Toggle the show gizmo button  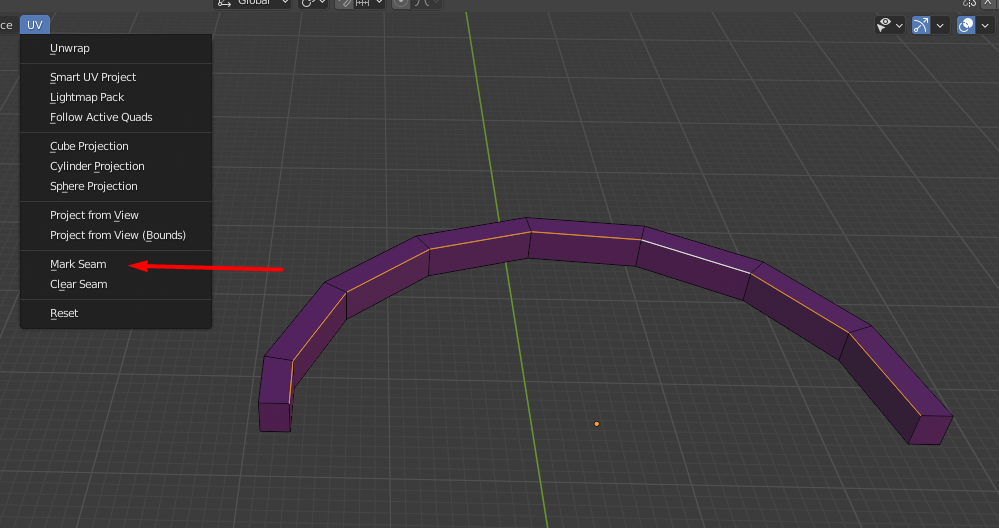tap(921, 25)
